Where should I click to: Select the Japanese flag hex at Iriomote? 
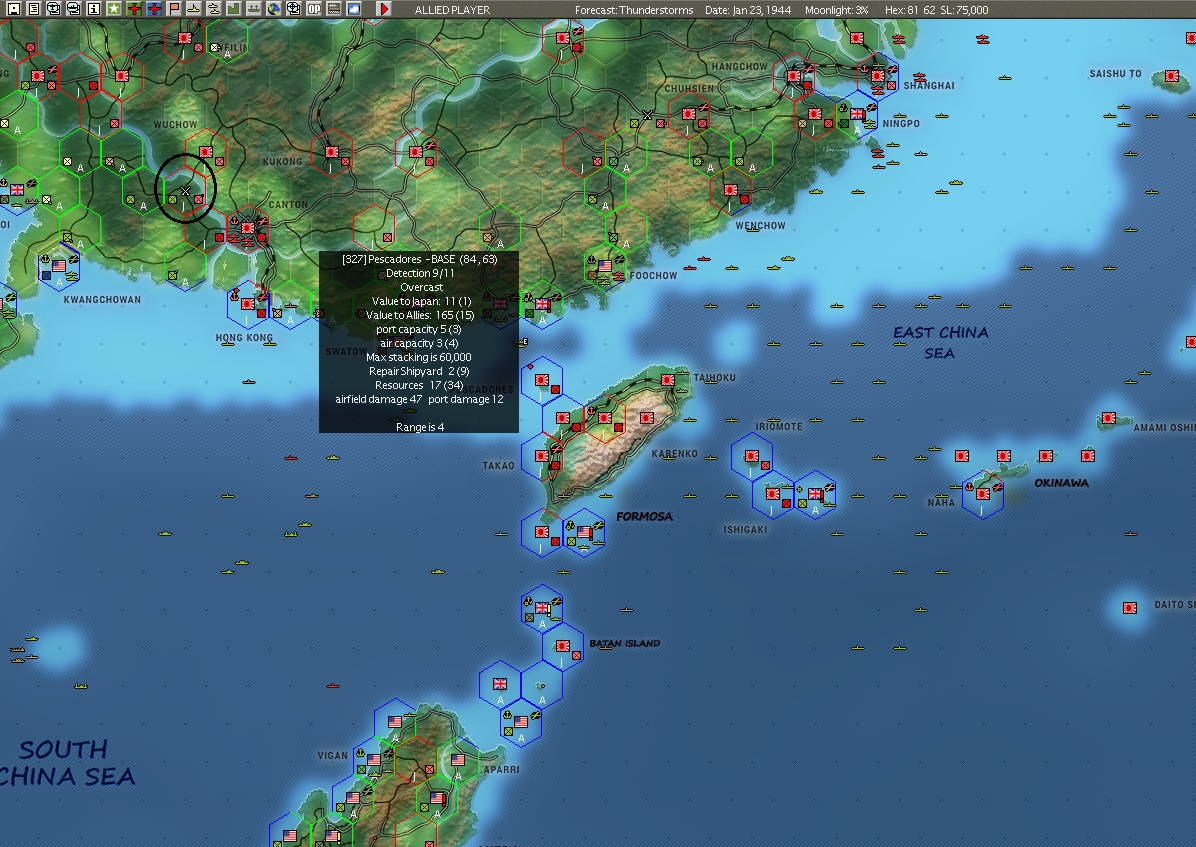pos(751,456)
